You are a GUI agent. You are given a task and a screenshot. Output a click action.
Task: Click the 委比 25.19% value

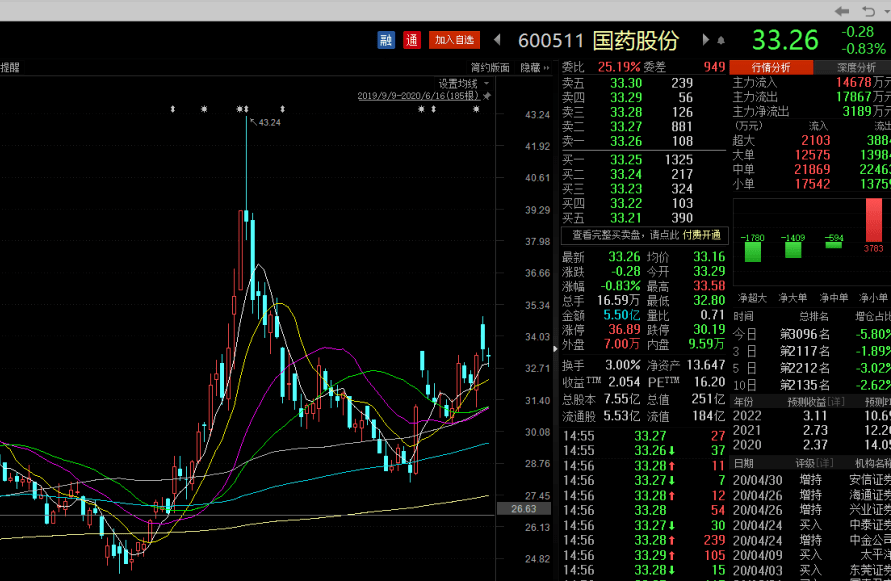tap(619, 67)
